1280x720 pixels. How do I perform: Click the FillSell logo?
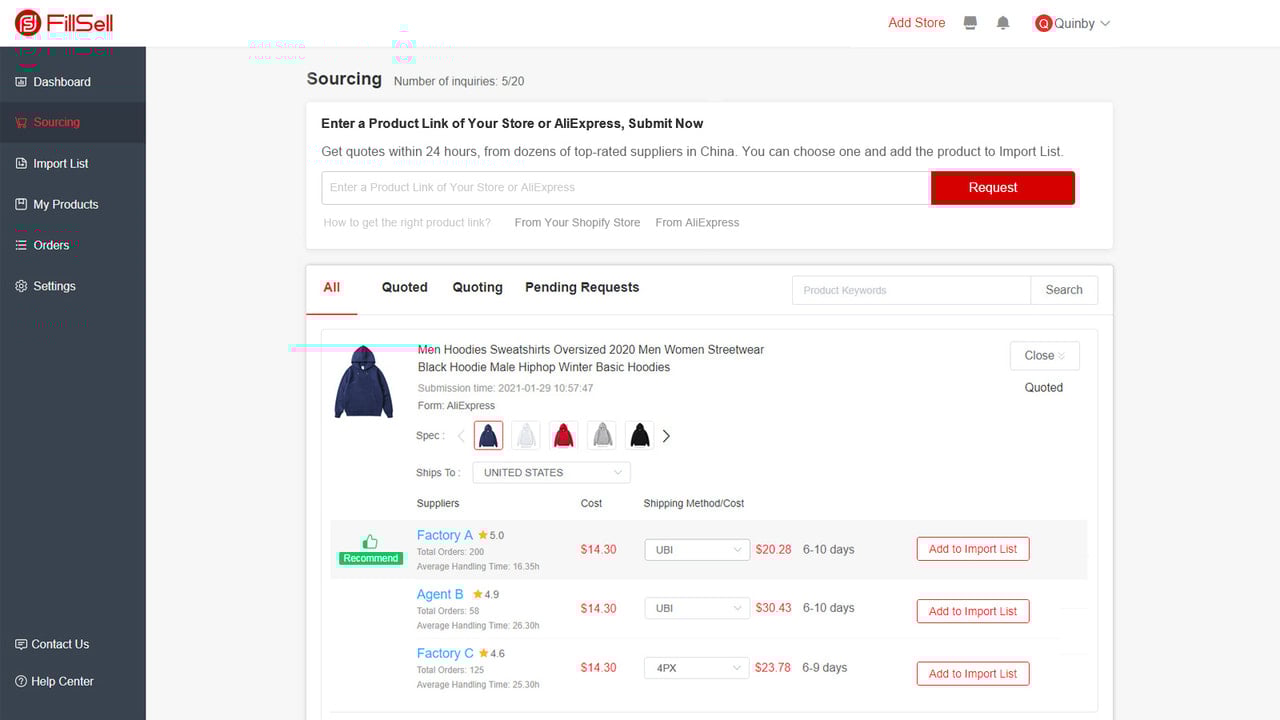[64, 23]
